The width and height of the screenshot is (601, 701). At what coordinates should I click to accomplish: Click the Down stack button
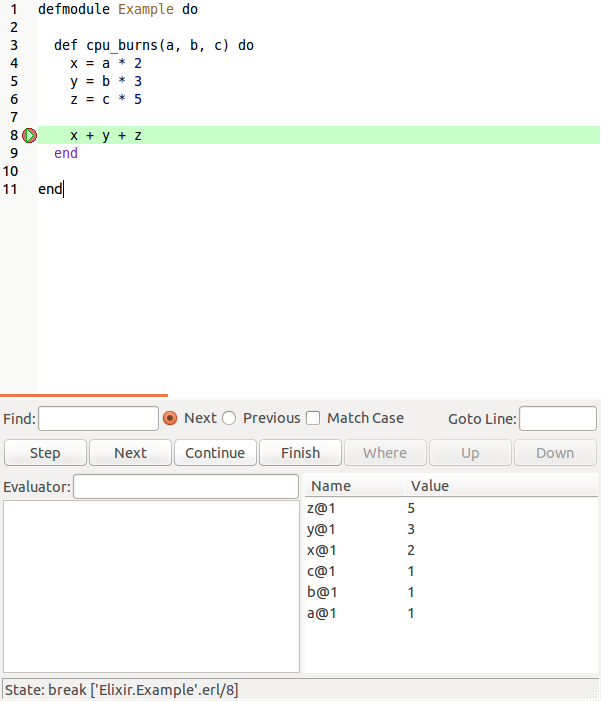[x=555, y=453]
